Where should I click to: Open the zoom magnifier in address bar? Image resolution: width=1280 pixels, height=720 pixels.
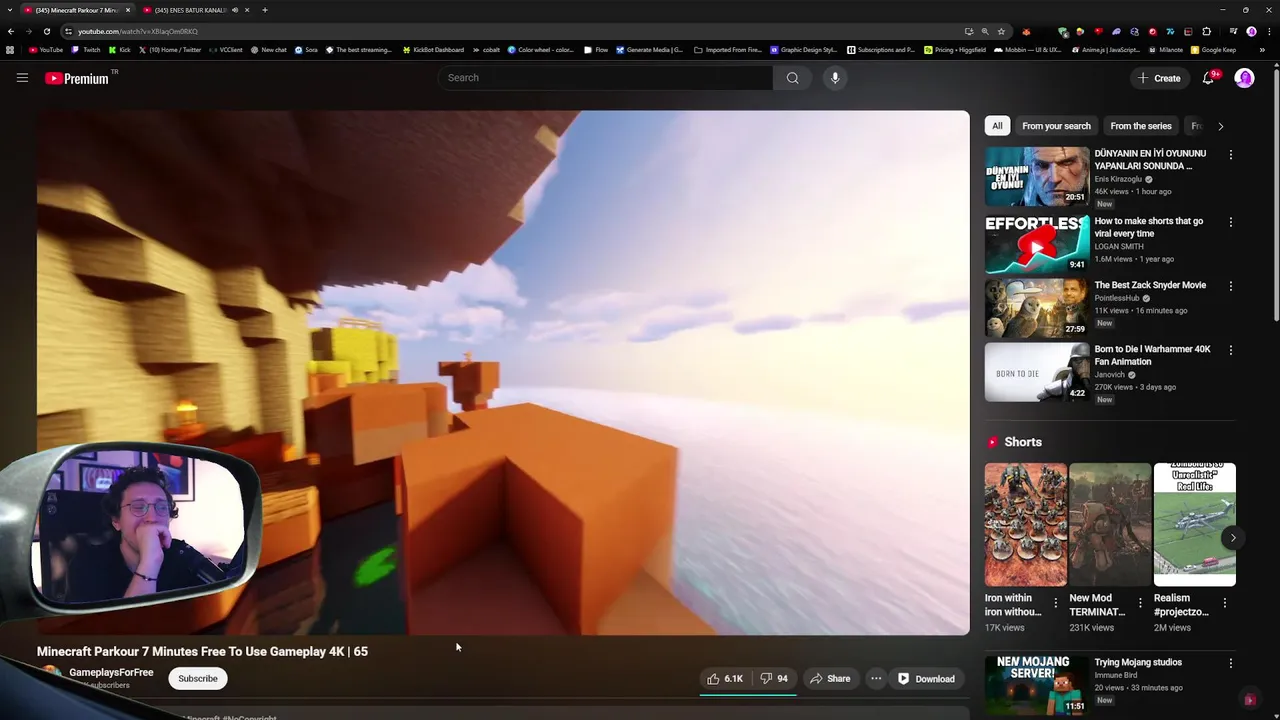coord(985,31)
